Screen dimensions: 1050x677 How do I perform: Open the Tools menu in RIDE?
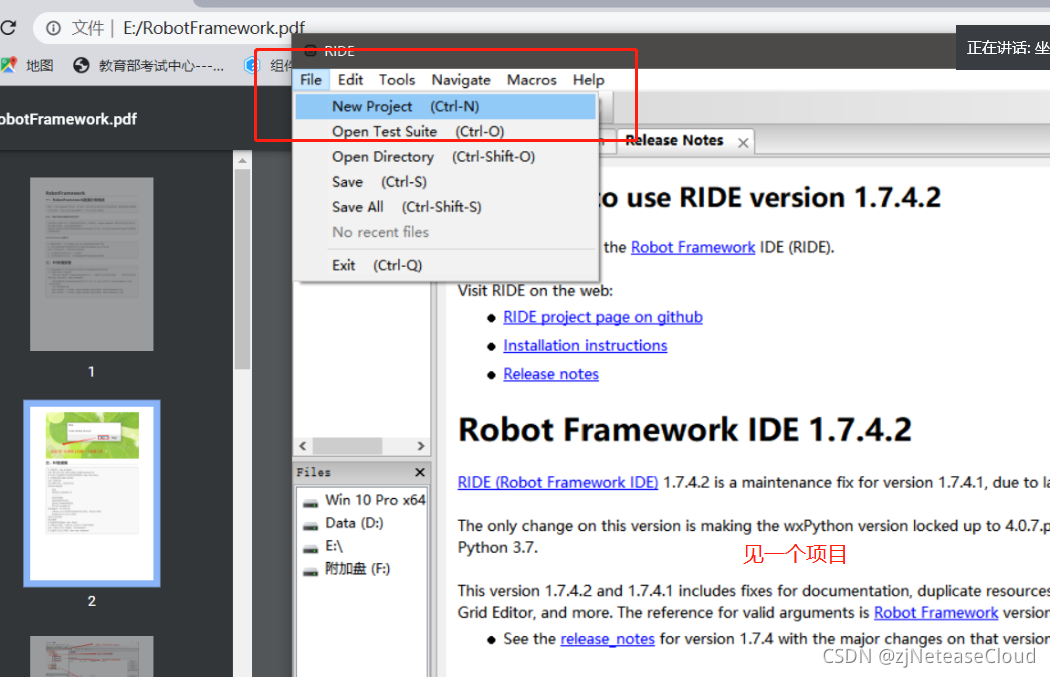coord(397,80)
